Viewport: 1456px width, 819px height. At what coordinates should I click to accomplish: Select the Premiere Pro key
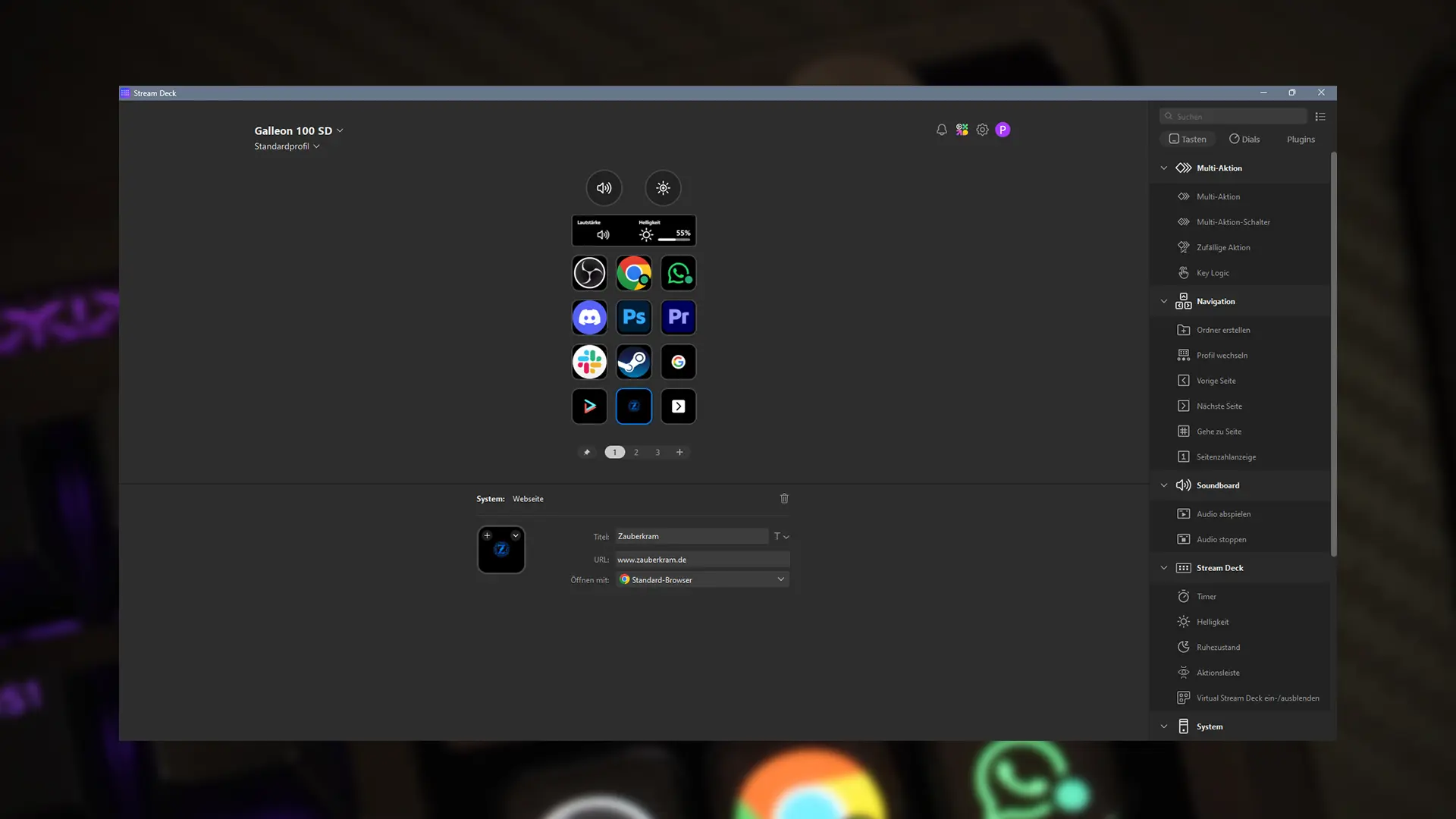pos(679,318)
